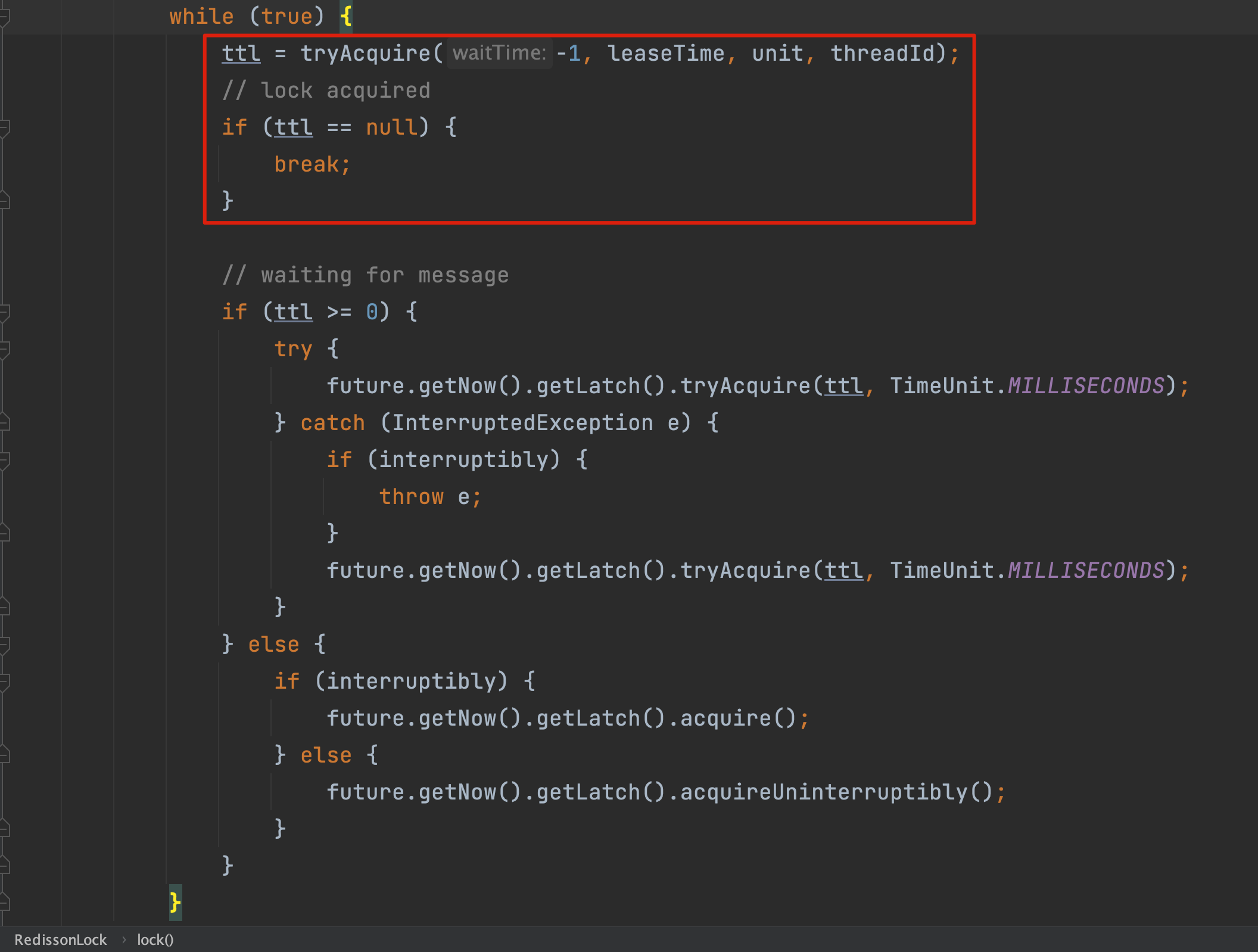Click the '// waiting for message' comment
Viewport: 1258px width, 952px height.
[x=366, y=275]
